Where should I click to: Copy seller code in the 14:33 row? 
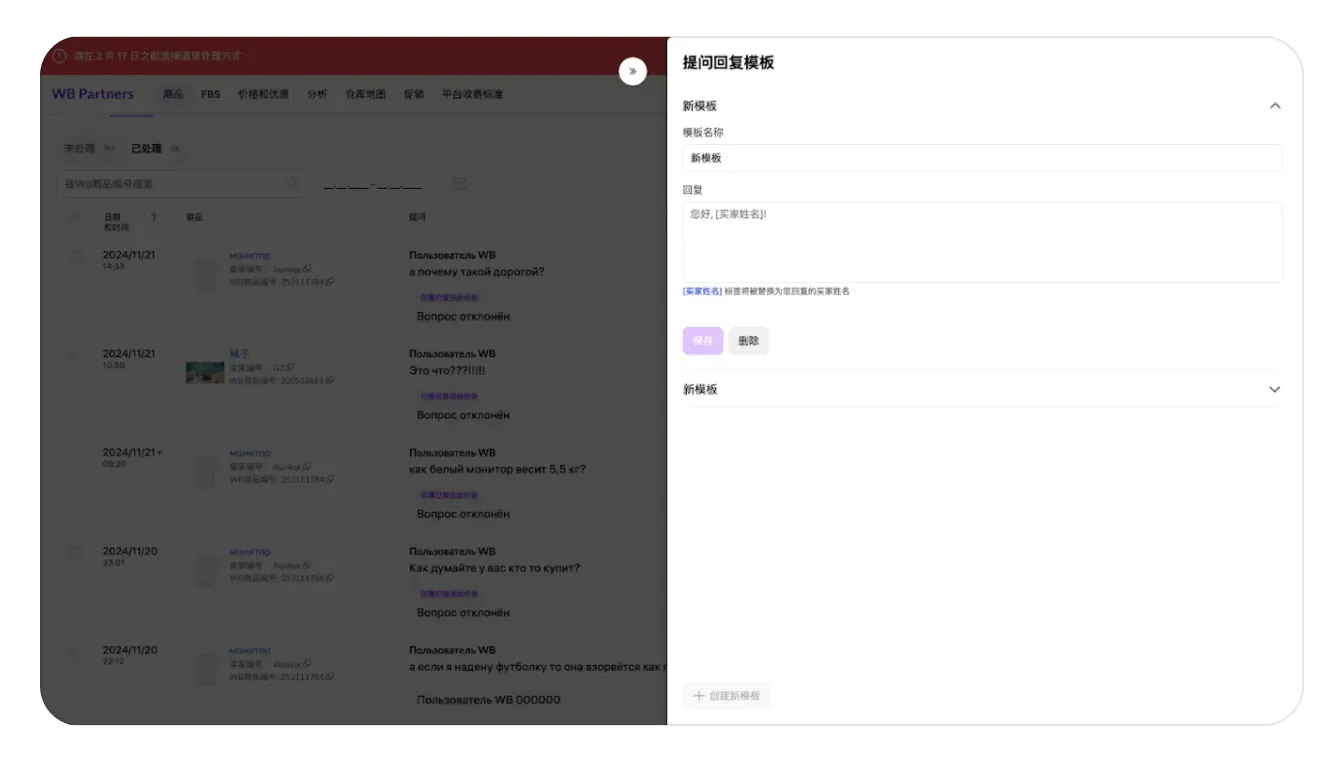pos(308,269)
